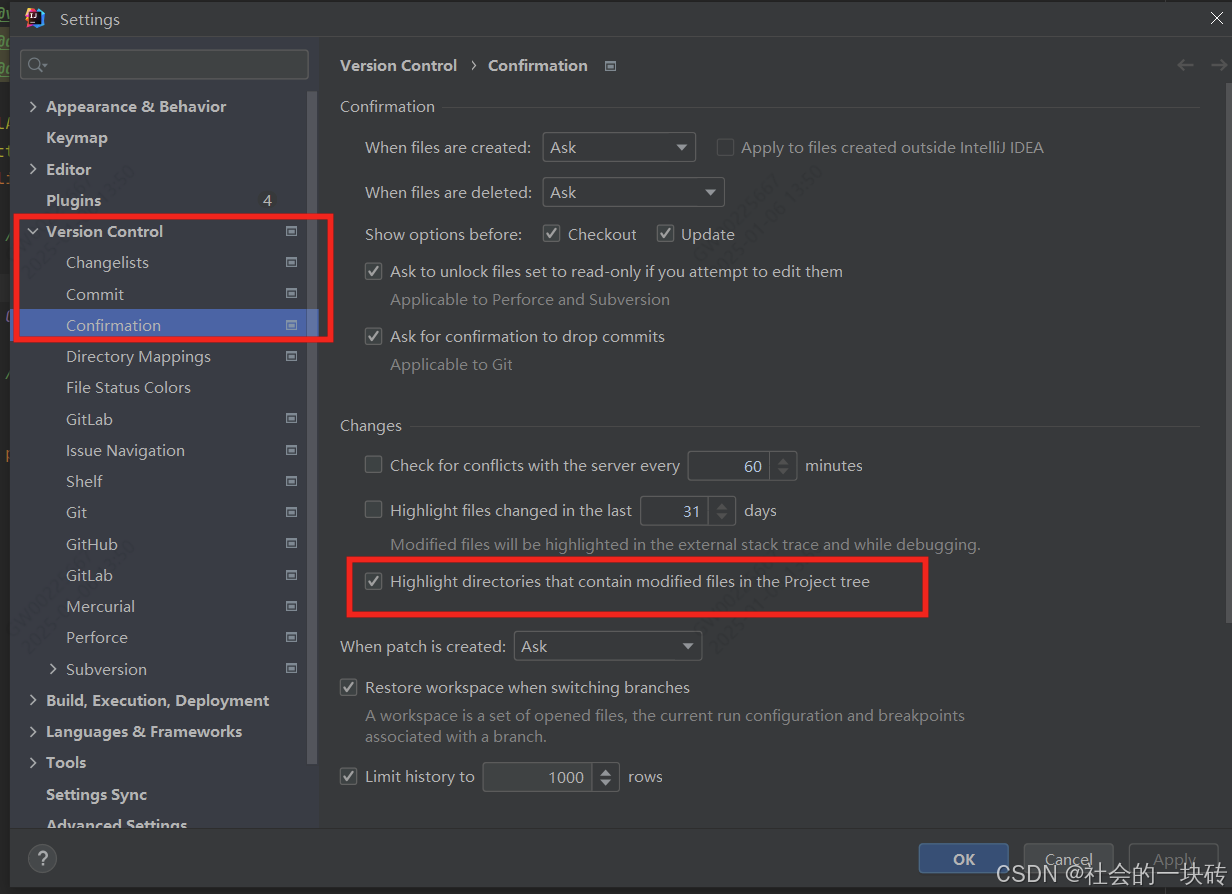Click the icon next to Confirmation breadcrumb header
Viewport: 1232px width, 894px height.
(x=610, y=66)
